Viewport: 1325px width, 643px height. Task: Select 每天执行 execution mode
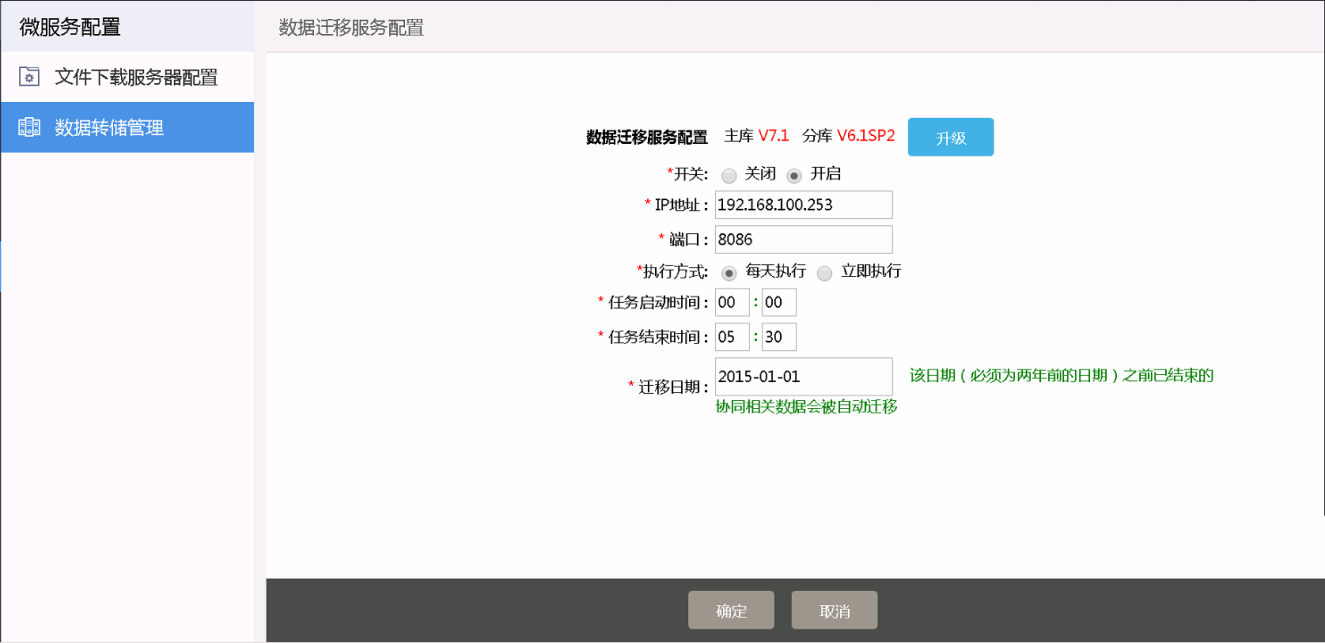(x=729, y=272)
